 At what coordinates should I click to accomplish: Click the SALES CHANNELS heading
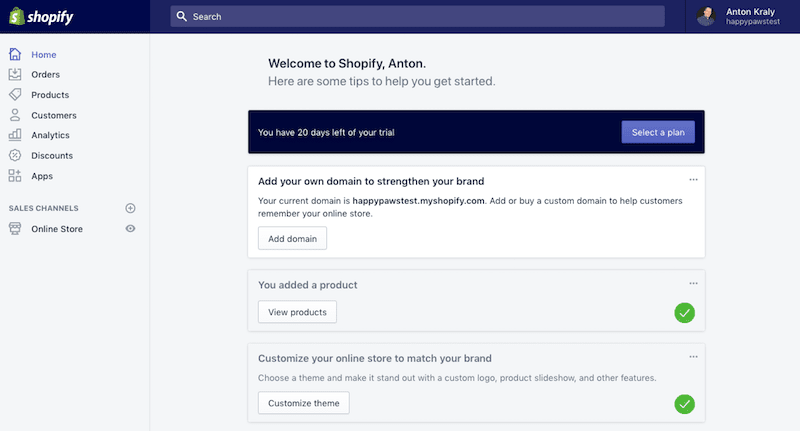coord(43,208)
